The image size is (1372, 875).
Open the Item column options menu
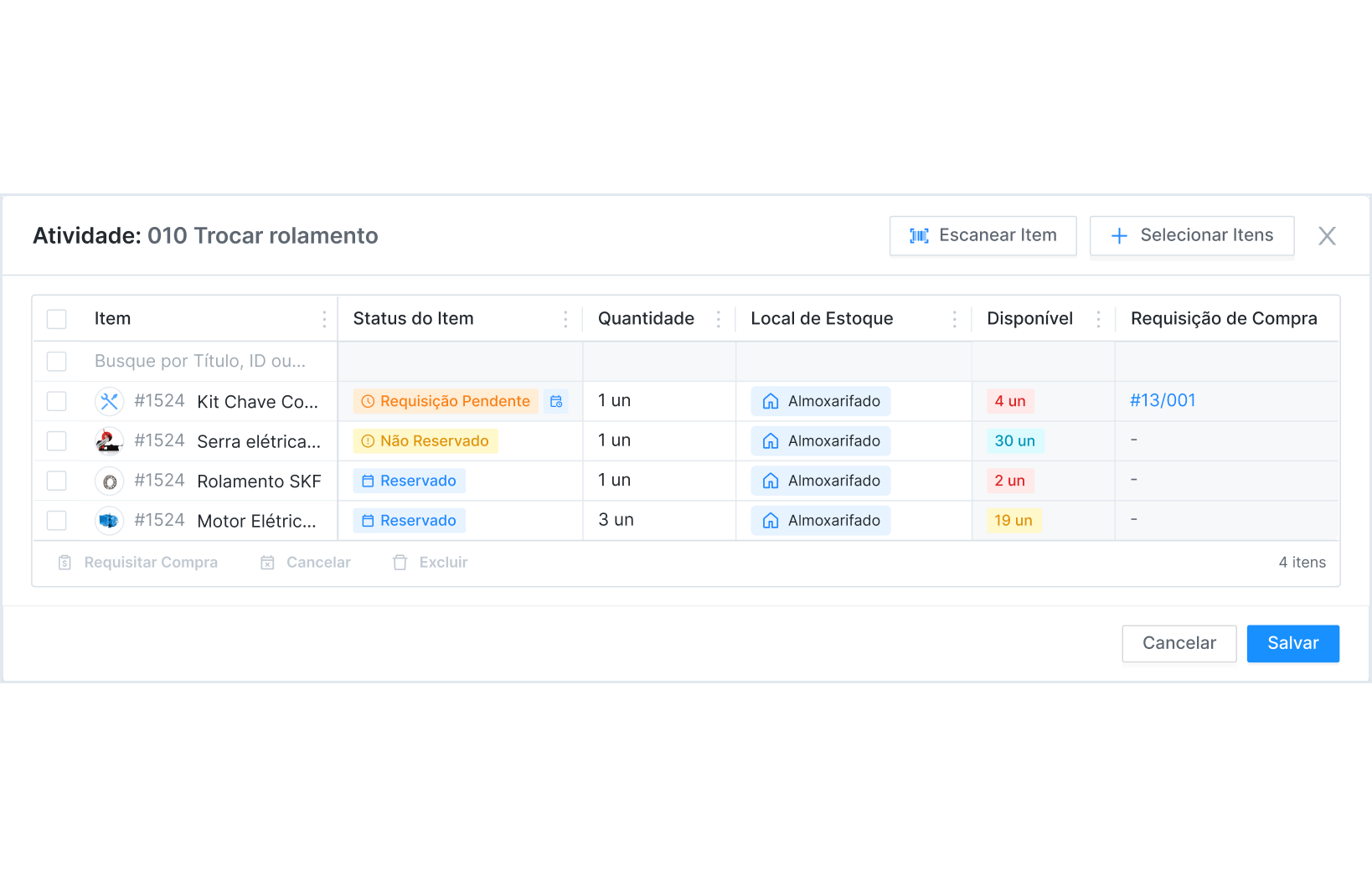coord(324,319)
